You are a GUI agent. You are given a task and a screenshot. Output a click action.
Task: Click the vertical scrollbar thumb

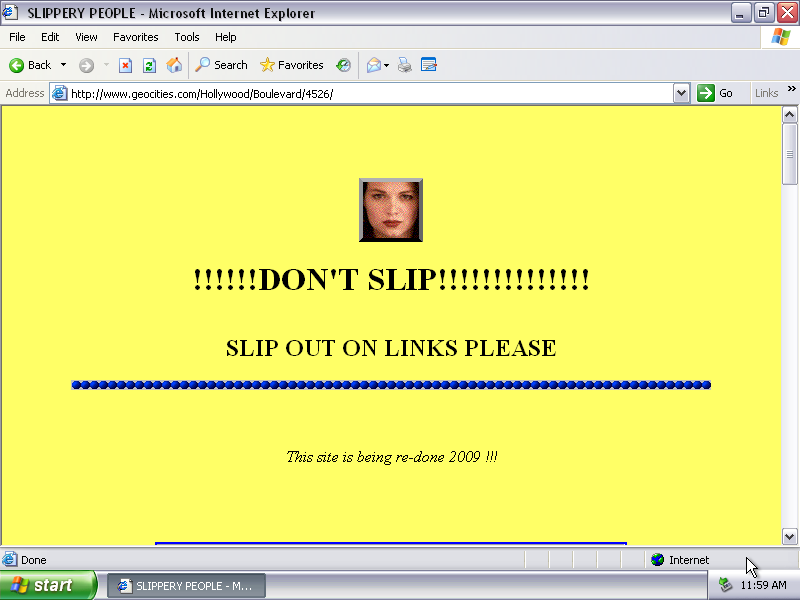[x=789, y=154]
